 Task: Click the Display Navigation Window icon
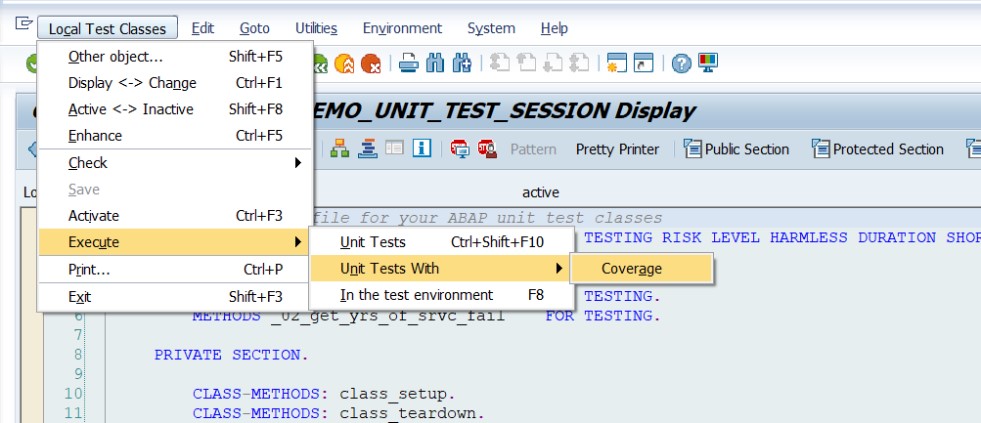367,148
